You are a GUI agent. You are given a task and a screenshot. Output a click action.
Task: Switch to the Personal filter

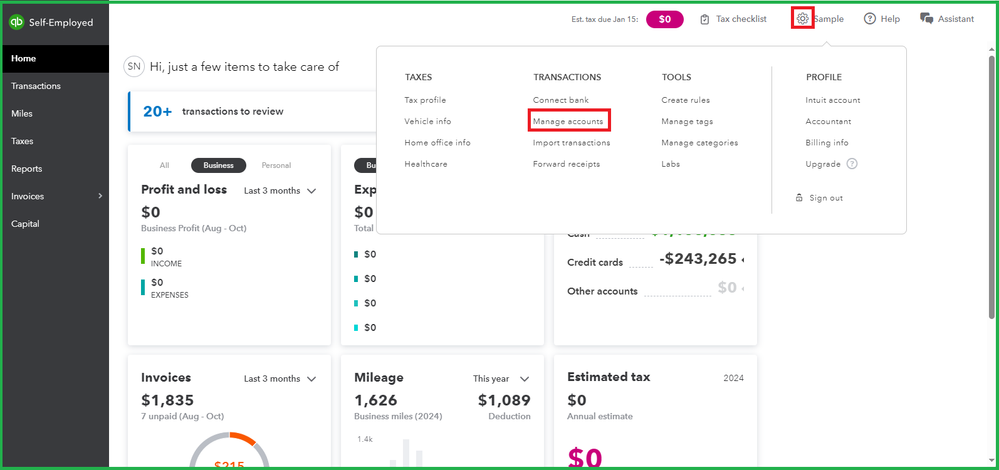tap(276, 165)
